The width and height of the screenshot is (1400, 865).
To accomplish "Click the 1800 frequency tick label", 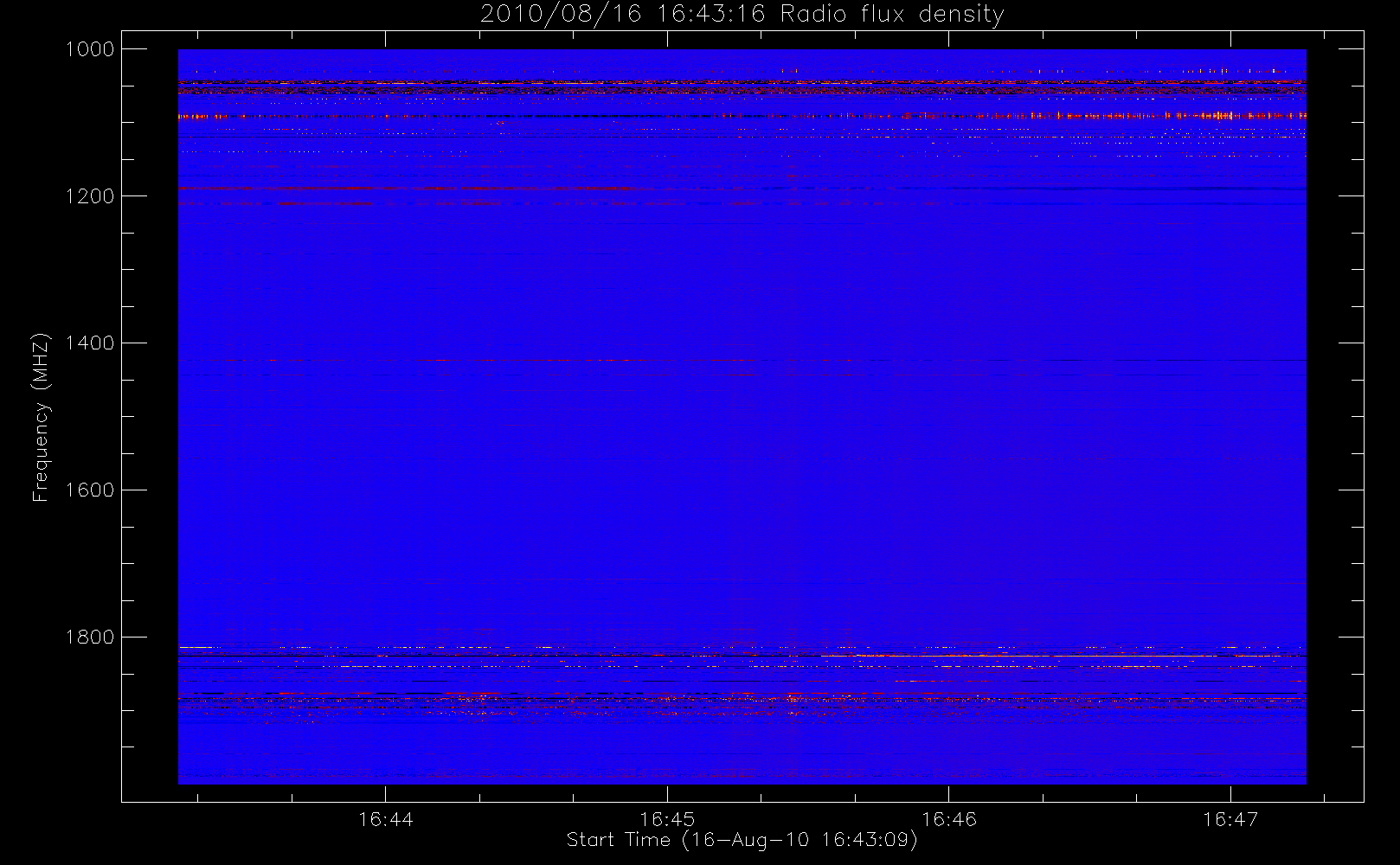I will coord(90,638).
